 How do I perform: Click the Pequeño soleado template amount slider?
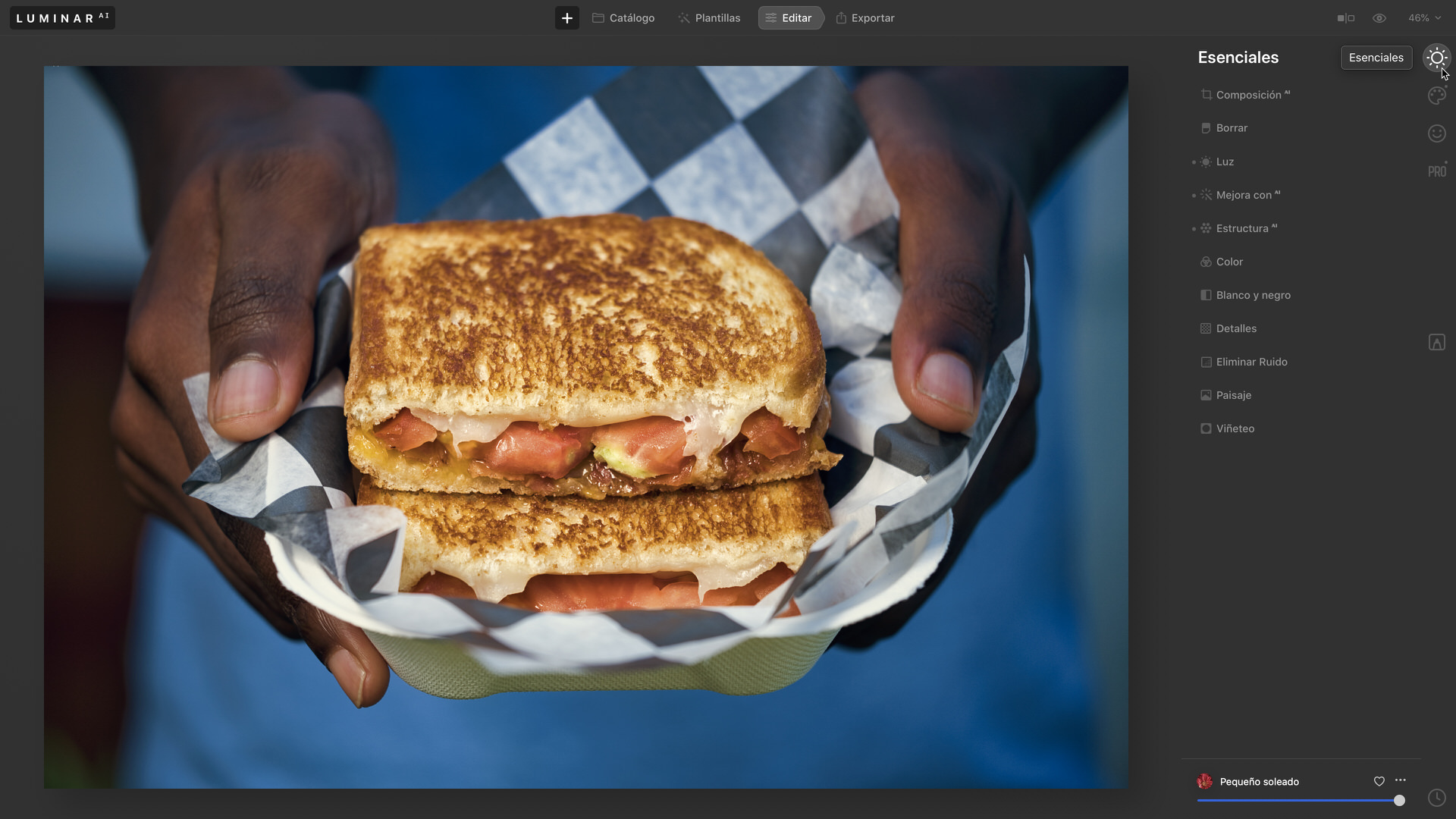pos(1301,800)
